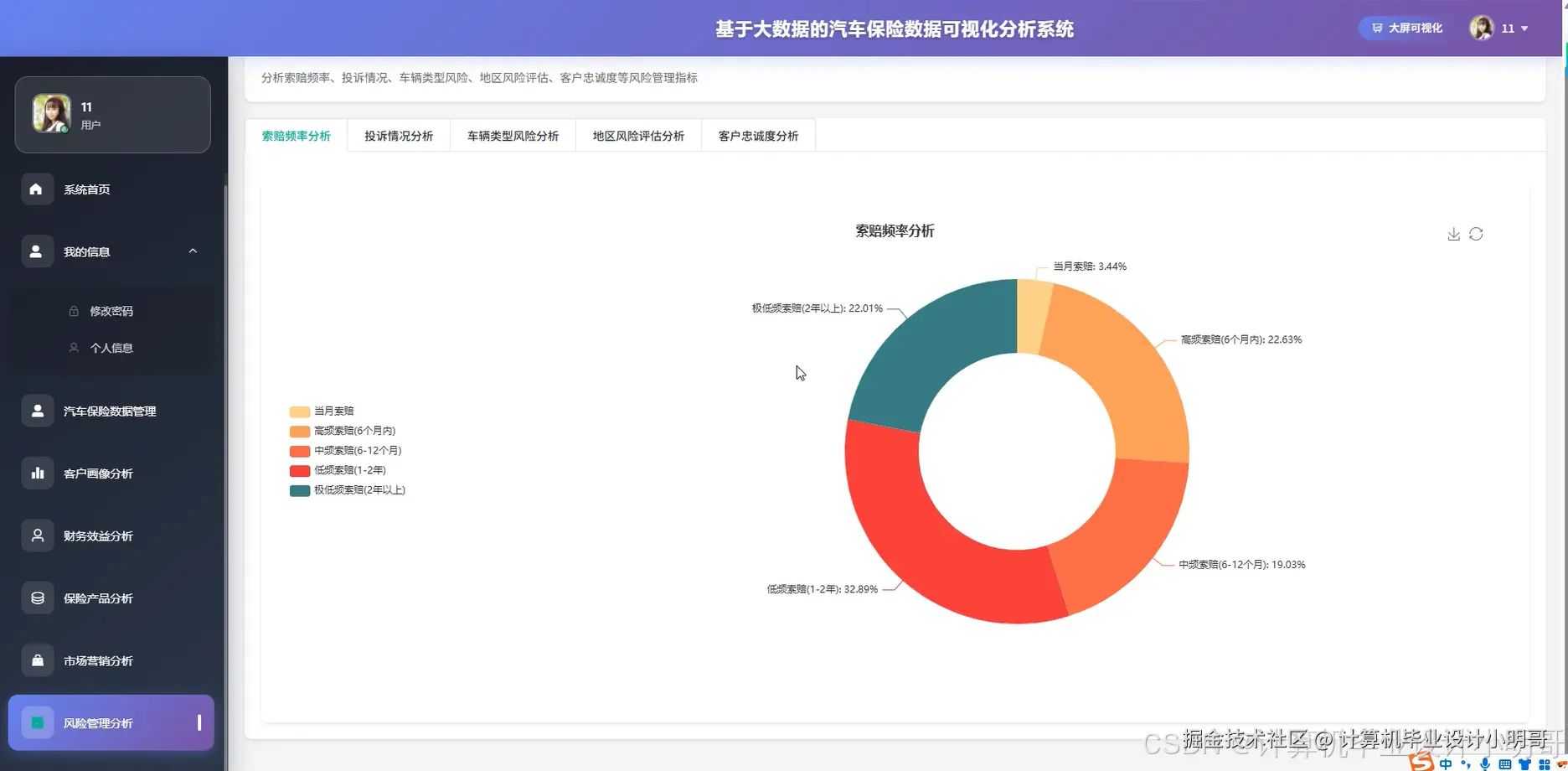Viewport: 1568px width, 771px height.
Task: Switch to the 地区风险评估分析 tab
Action: click(x=637, y=135)
